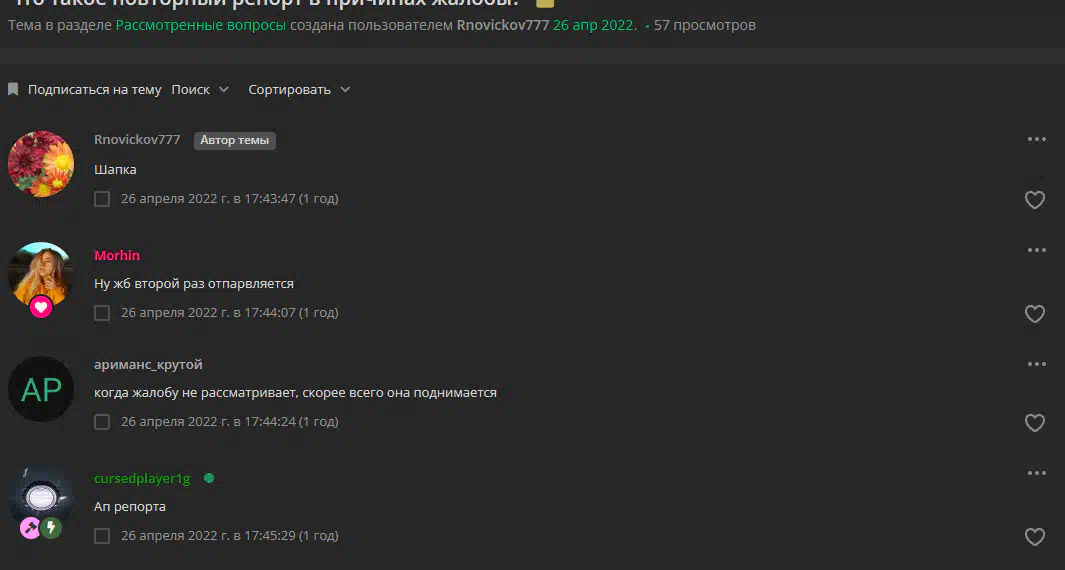The width and height of the screenshot is (1065, 570).
Task: Open the cursedplayer1g username profile link
Action: click(x=142, y=478)
